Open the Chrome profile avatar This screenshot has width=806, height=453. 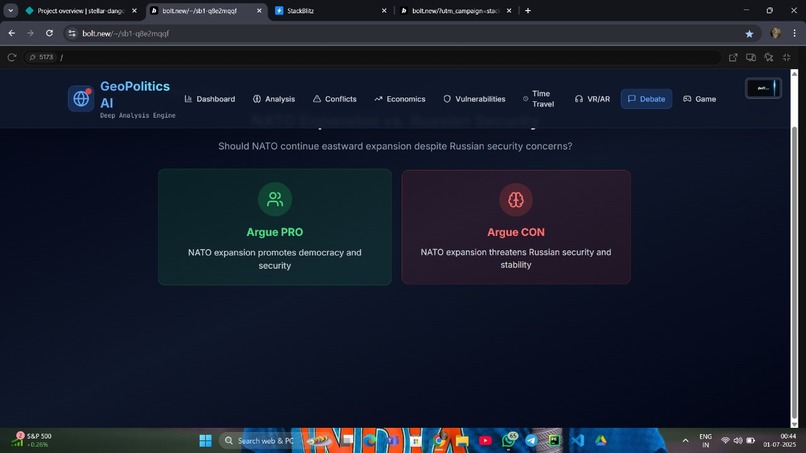click(x=776, y=33)
